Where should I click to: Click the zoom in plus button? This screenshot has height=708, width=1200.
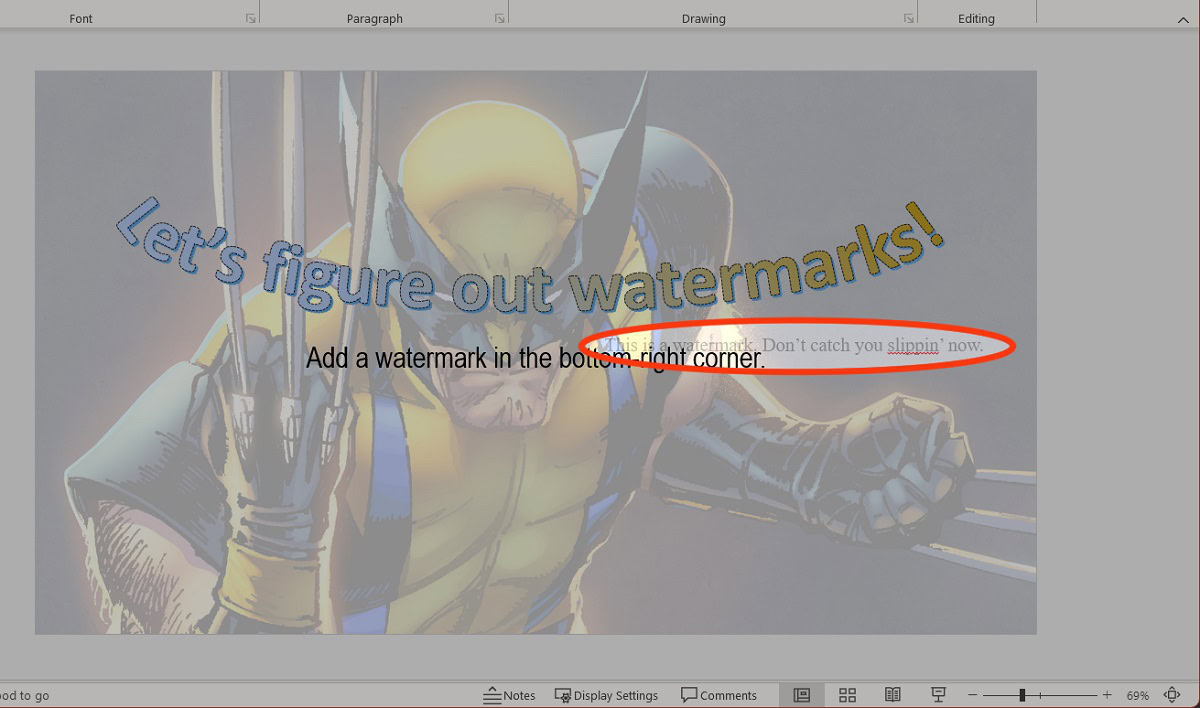[x=1107, y=695]
